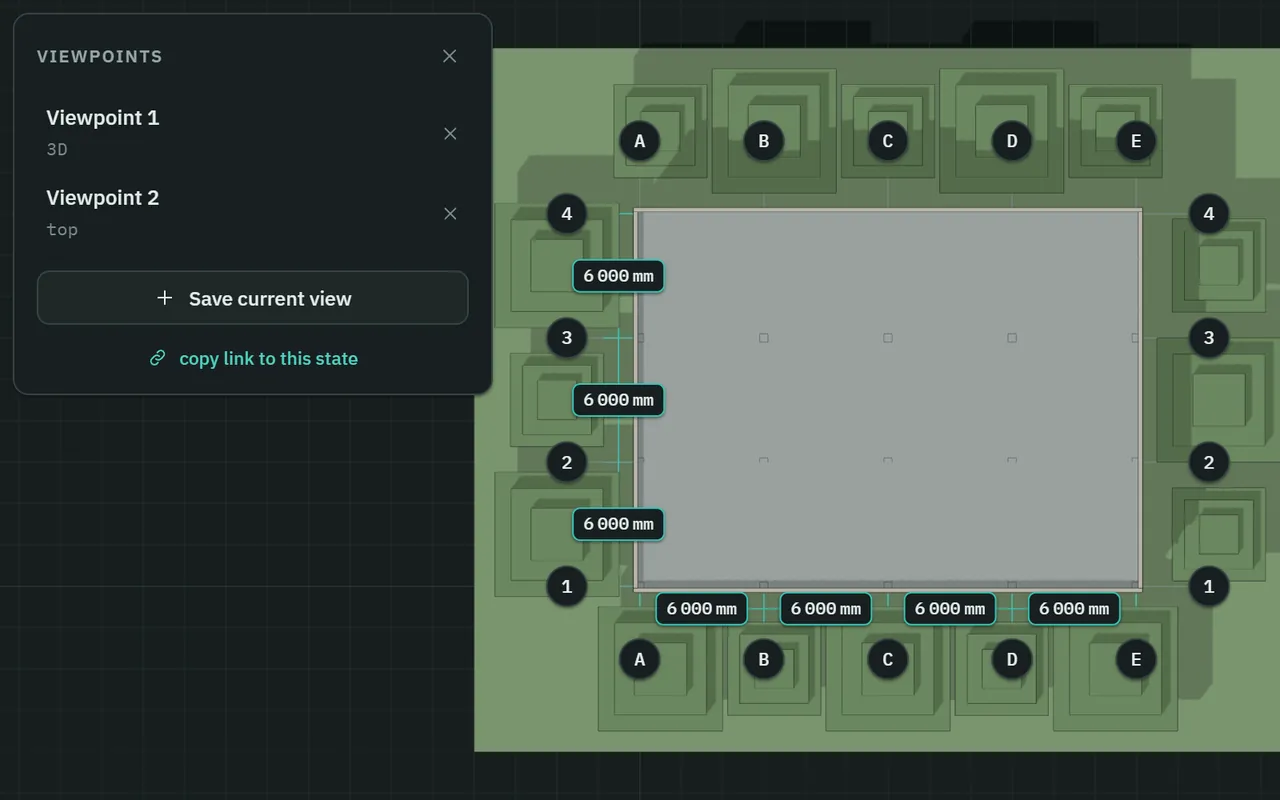Screen dimensions: 1280x800
Task: Delete Viewpoint 1 with its X icon
Action: tap(450, 133)
